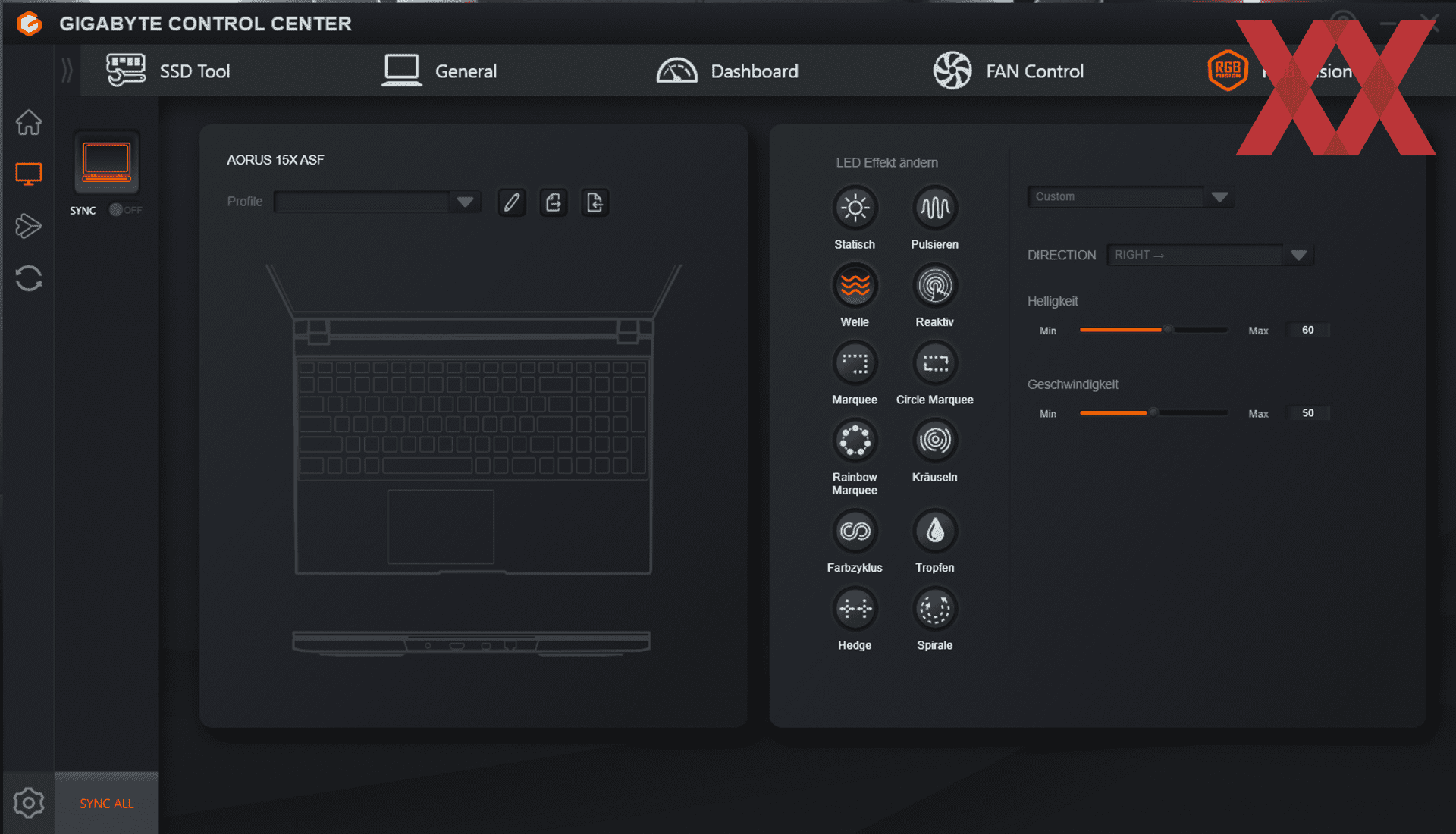The image size is (1456, 834).
Task: Click the Geschwindigkeit value field showing 50
Action: (1308, 413)
